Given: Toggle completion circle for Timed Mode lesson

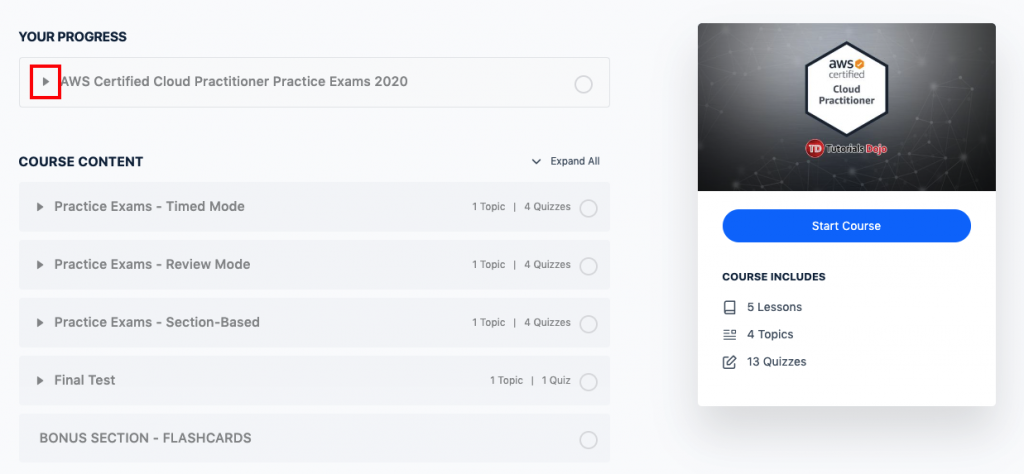Looking at the screenshot, I should (x=589, y=208).
